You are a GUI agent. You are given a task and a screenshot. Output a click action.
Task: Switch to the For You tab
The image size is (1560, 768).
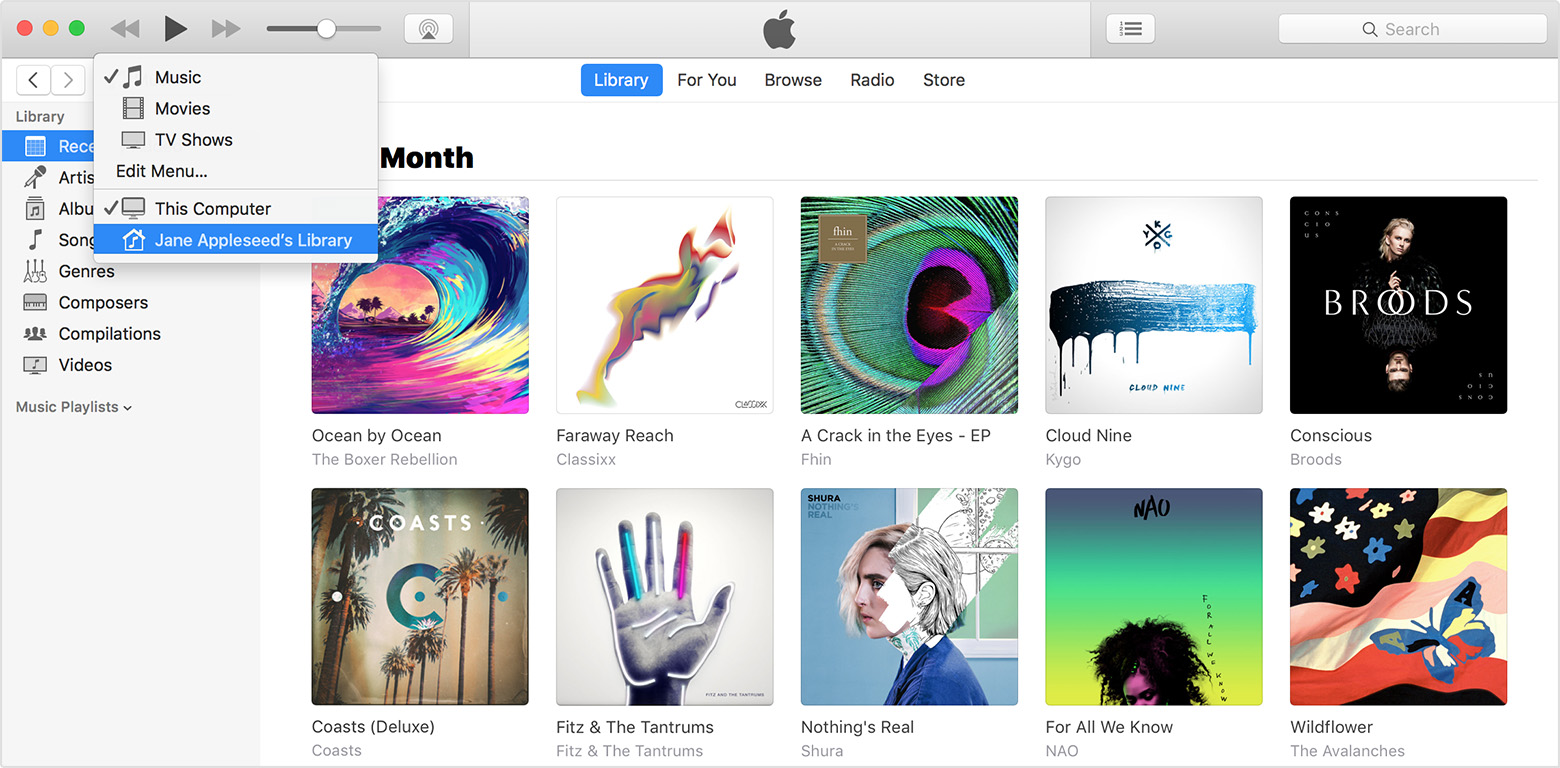pos(707,80)
